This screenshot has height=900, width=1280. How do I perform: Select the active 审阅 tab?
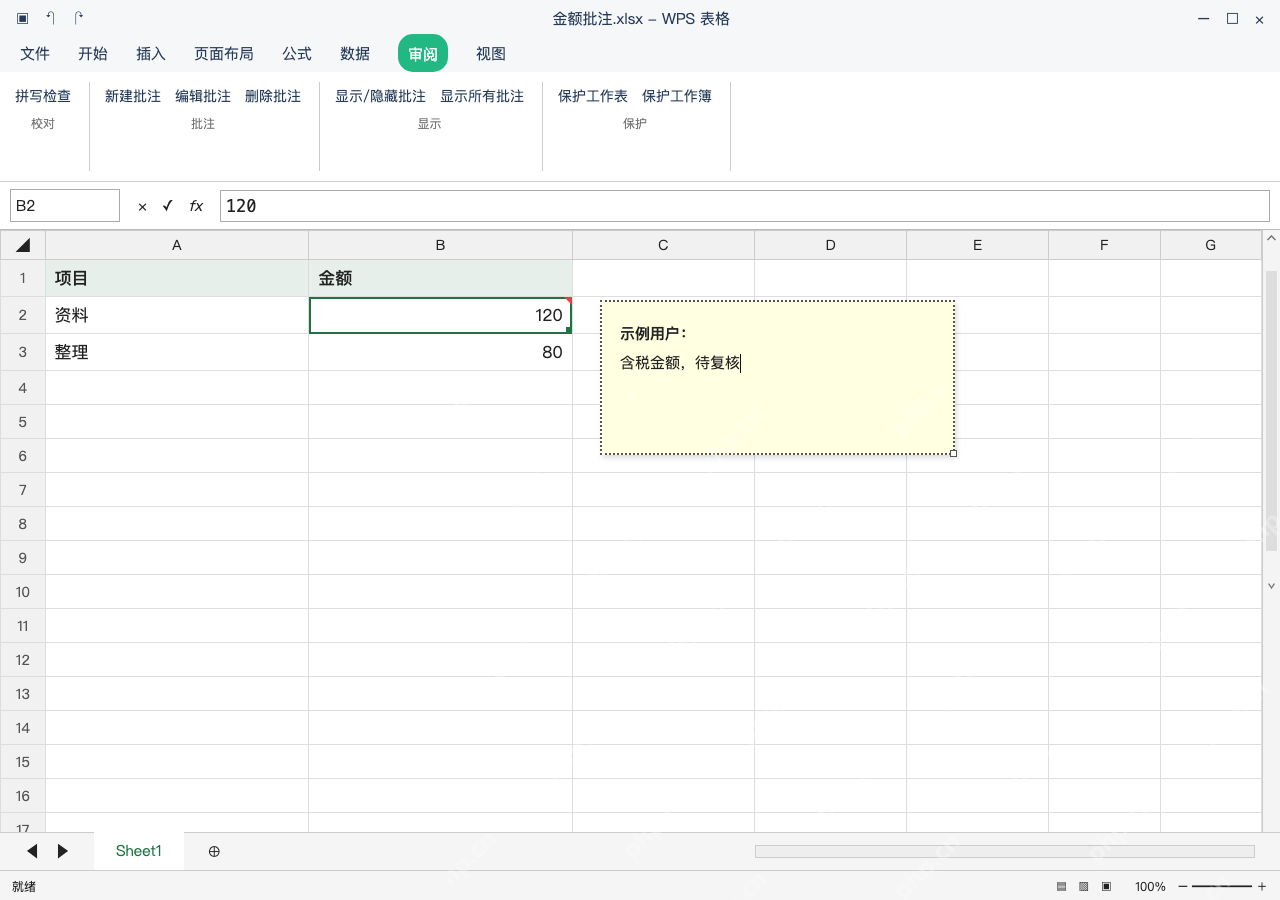[x=423, y=54]
